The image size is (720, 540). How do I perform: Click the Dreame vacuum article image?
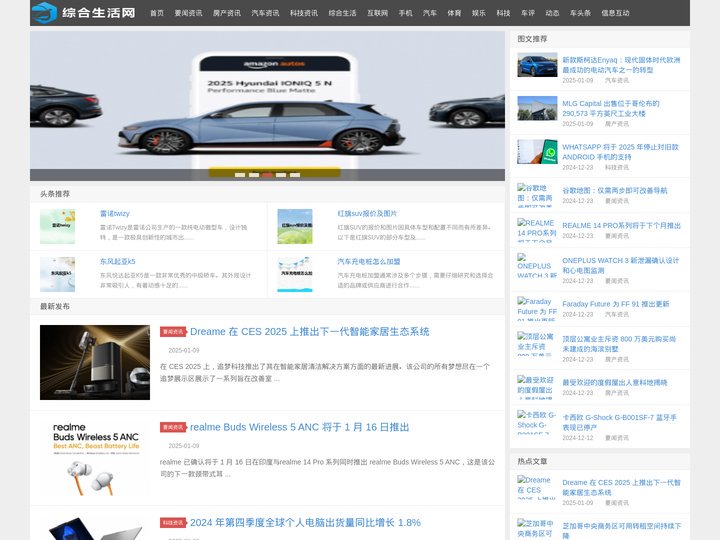tap(95, 362)
